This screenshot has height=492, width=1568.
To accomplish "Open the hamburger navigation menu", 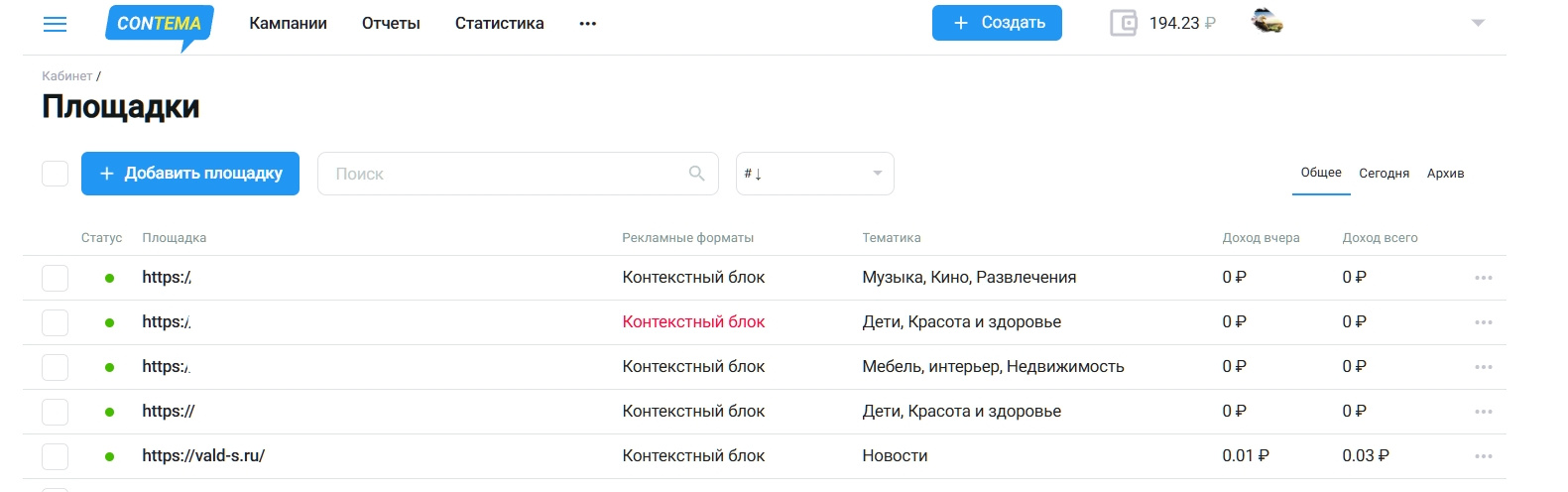I will click(56, 24).
